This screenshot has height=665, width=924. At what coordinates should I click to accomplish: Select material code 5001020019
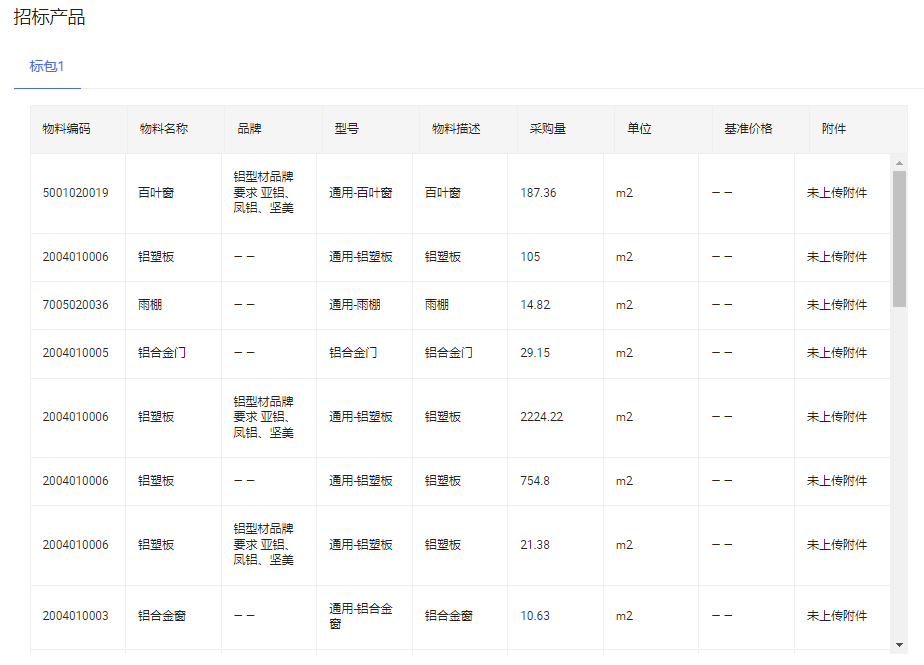(x=75, y=193)
